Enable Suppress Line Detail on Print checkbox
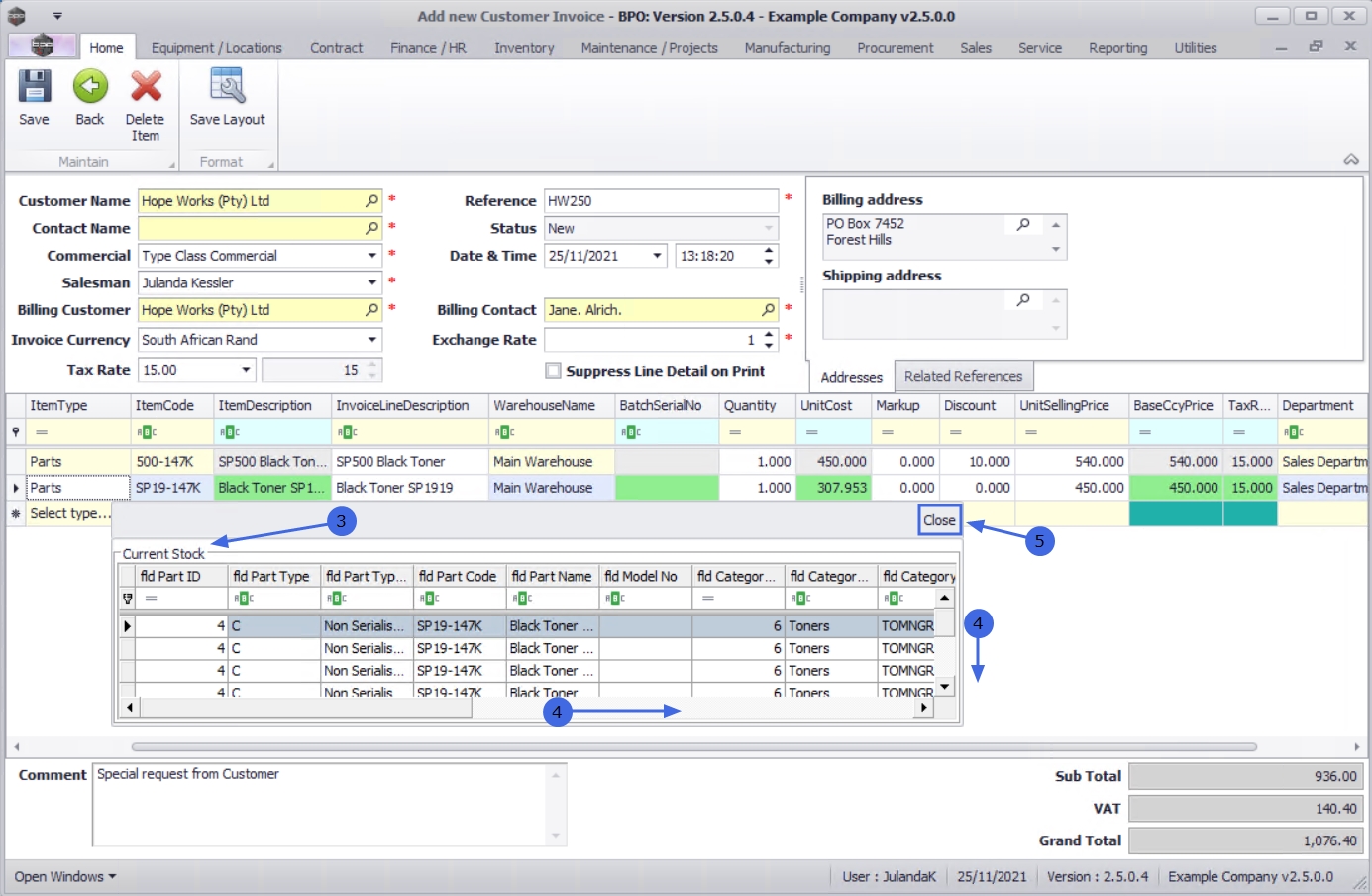Screen dimensions: 1372x896 (554, 371)
